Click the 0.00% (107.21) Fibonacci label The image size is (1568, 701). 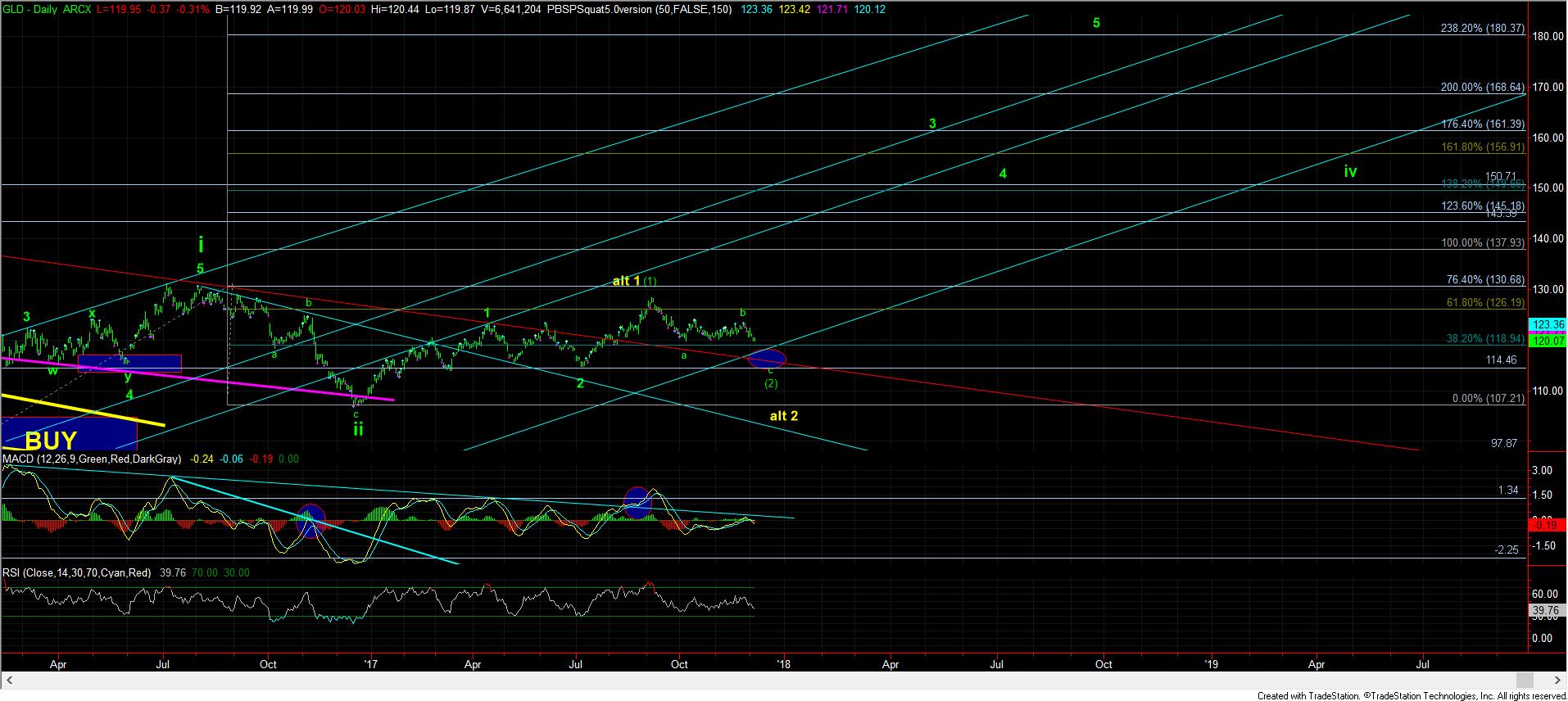[1488, 399]
